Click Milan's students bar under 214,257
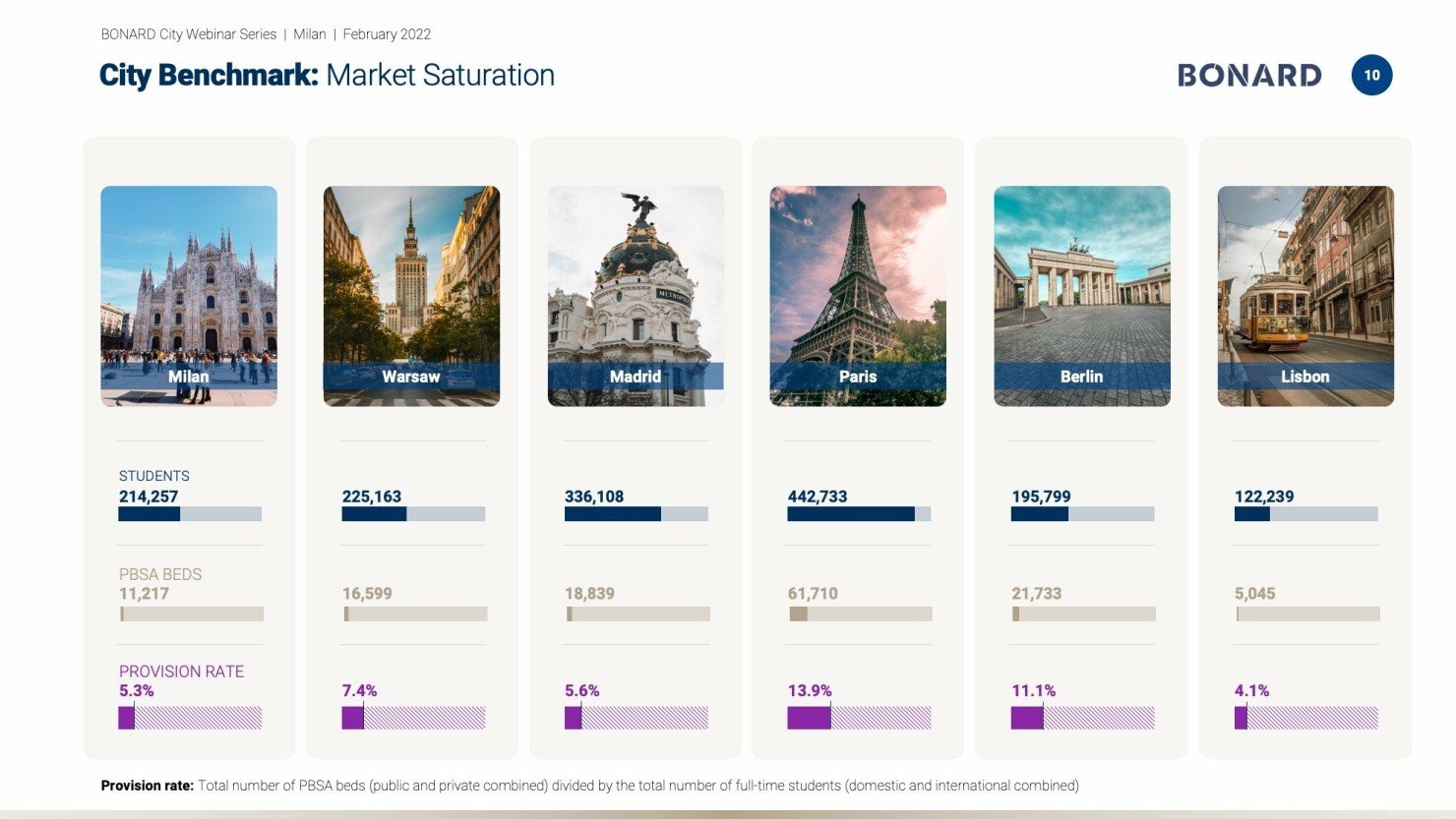Screen dimensions: 1456x819 pos(190,514)
